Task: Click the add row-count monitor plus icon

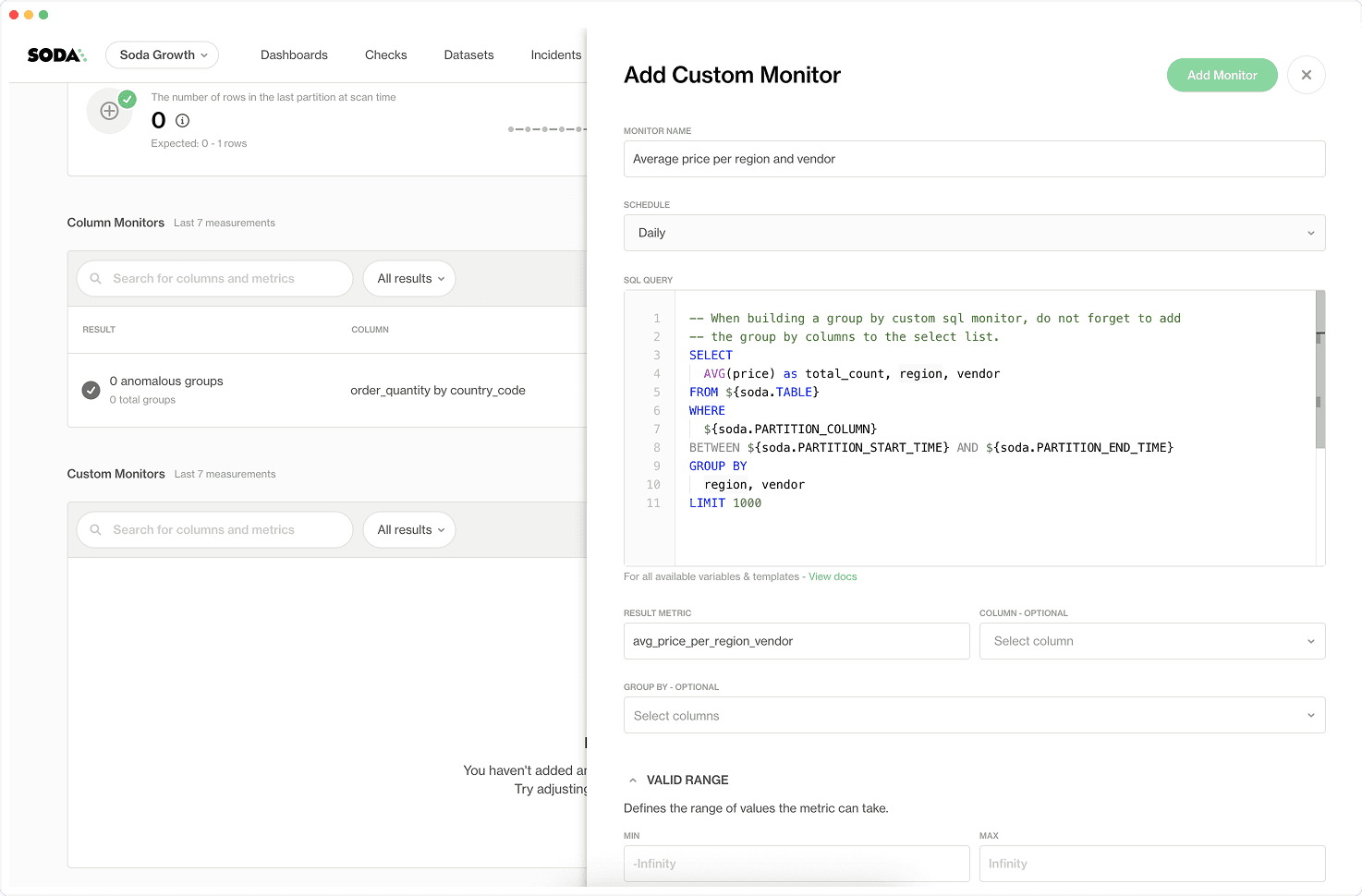Action: pos(109,111)
